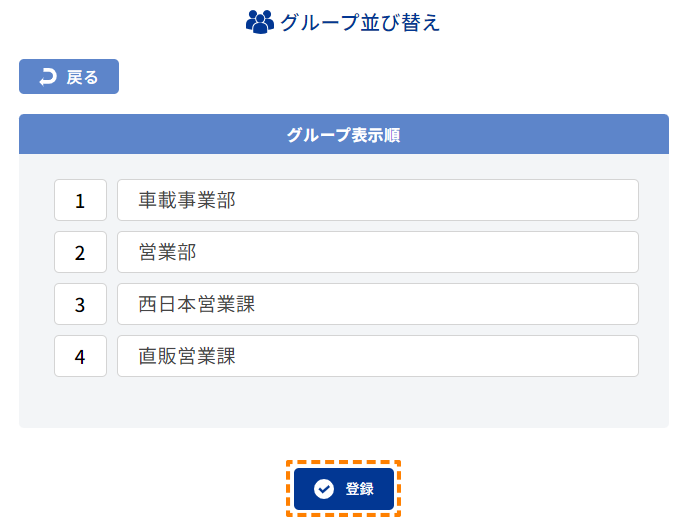Click the return arrow icon on 戻る button

tap(48, 77)
